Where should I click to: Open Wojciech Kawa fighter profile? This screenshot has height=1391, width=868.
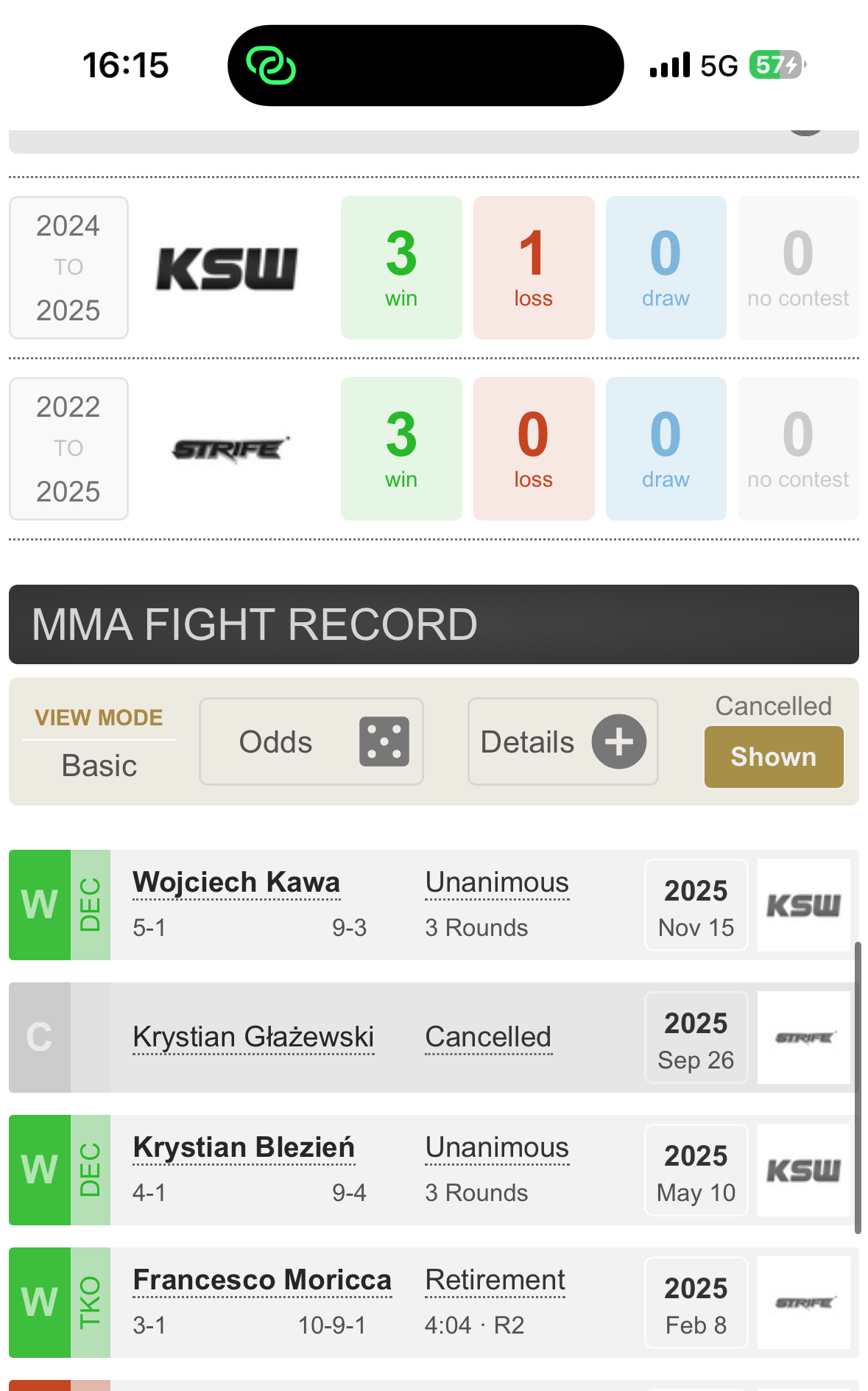(x=236, y=882)
